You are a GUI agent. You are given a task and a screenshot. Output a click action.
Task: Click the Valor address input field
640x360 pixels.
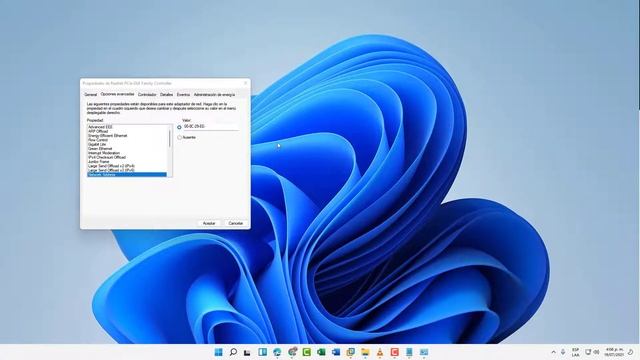pyautogui.click(x=211, y=127)
